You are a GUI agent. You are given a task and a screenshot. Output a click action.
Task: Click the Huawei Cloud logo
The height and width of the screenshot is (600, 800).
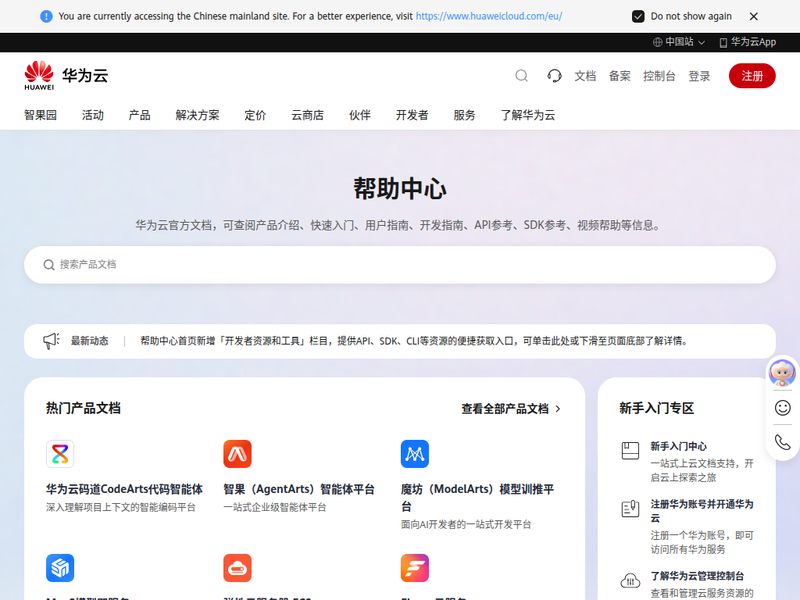pos(66,76)
